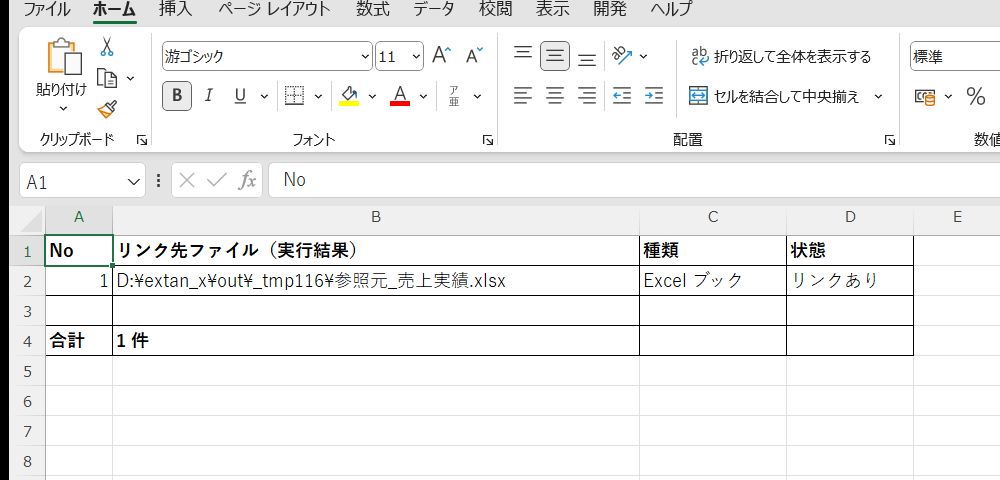
Task: Open alignment group dialog launcher
Action: [890, 140]
